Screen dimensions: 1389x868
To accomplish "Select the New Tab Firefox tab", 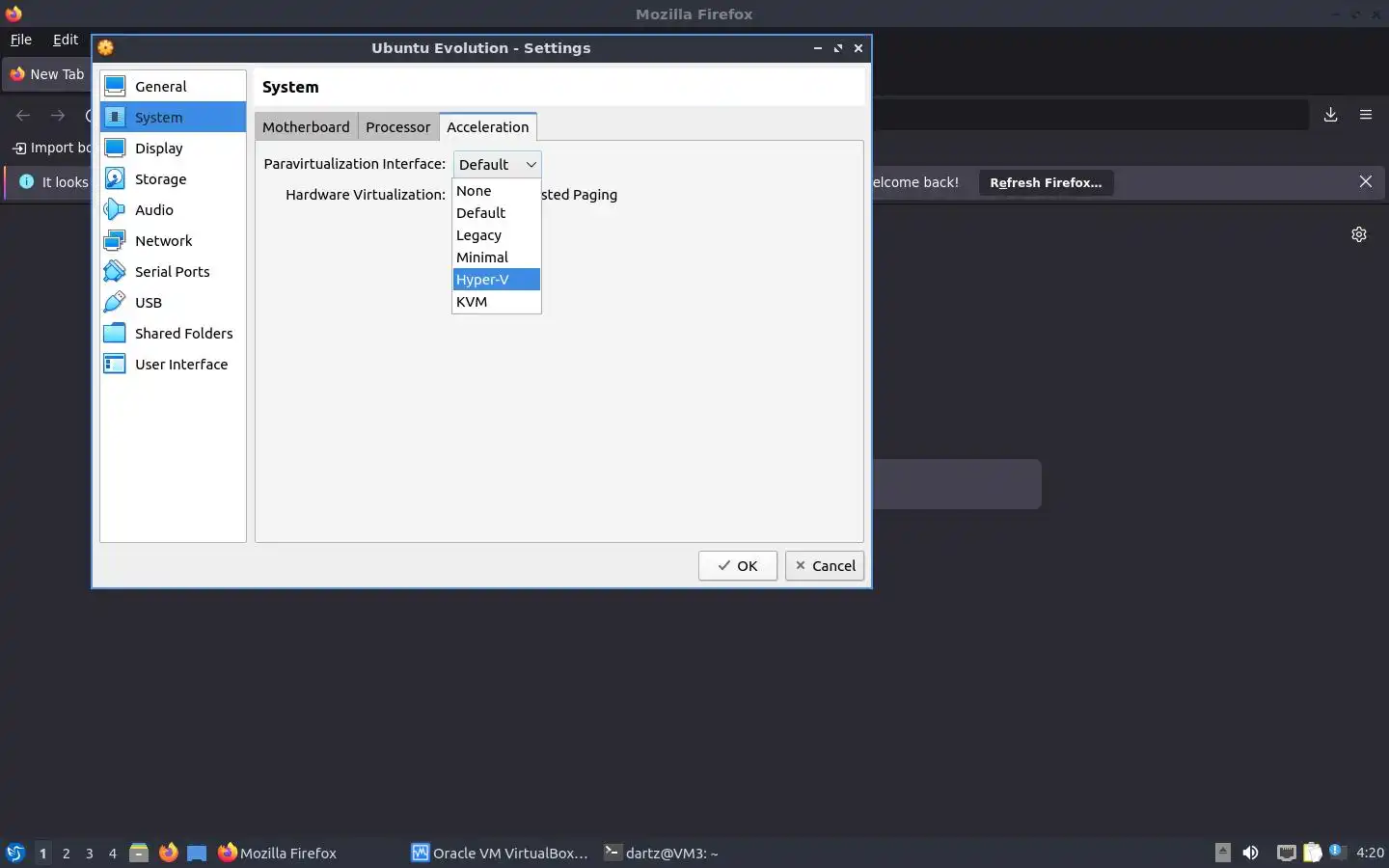I will [x=47, y=74].
